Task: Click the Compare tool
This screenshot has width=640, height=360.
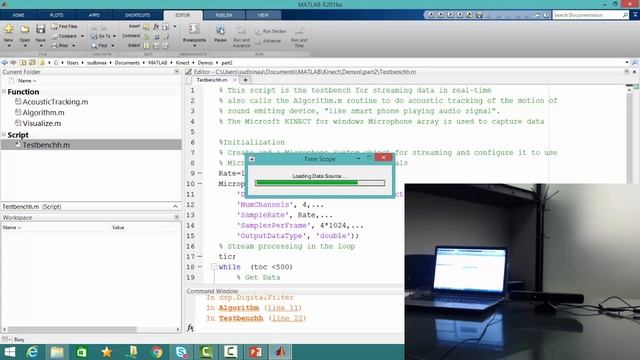Action: 64,36
